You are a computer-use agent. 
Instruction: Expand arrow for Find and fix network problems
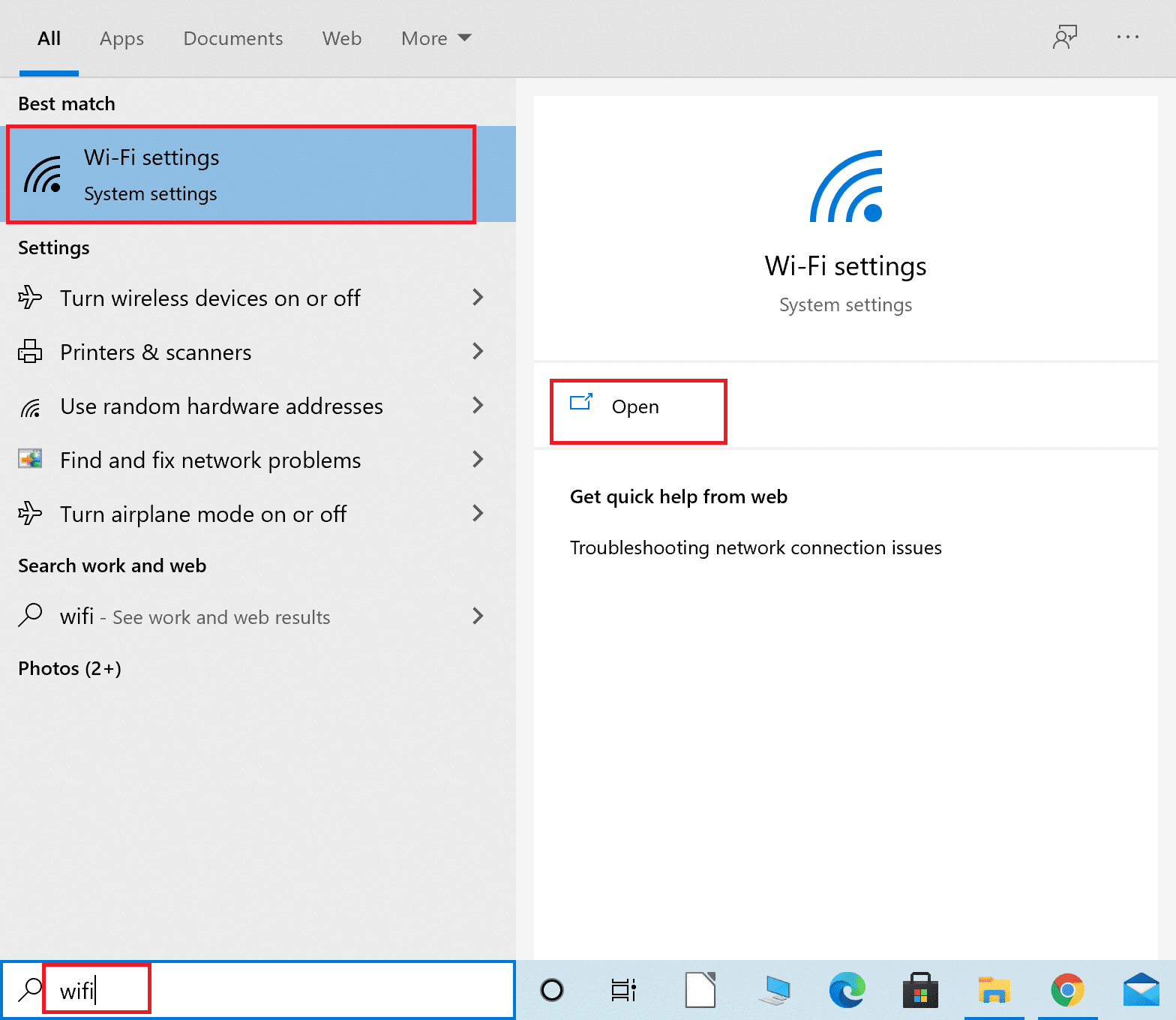pyautogui.click(x=478, y=460)
